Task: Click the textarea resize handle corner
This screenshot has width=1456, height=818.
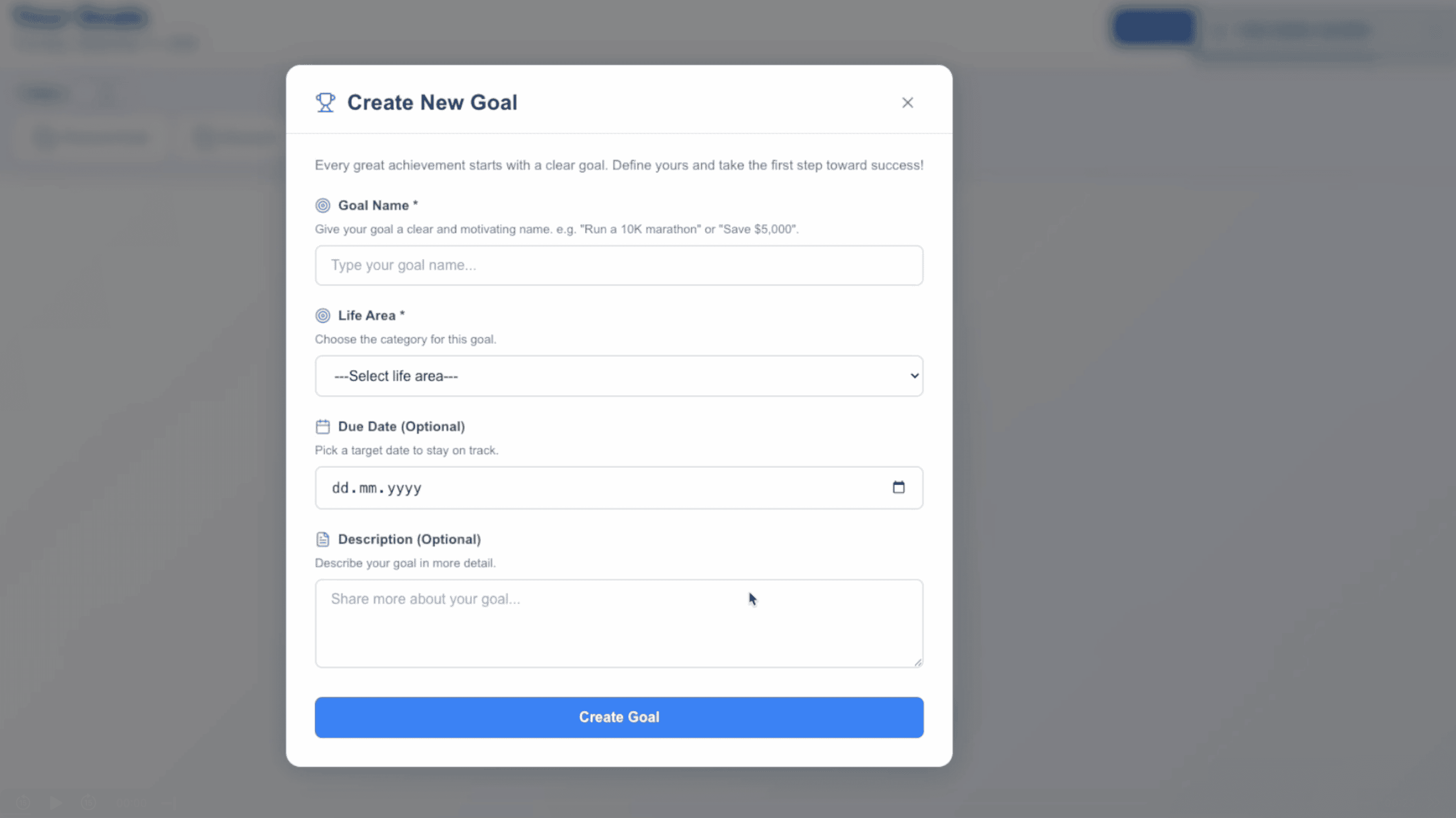Action: (x=918, y=663)
